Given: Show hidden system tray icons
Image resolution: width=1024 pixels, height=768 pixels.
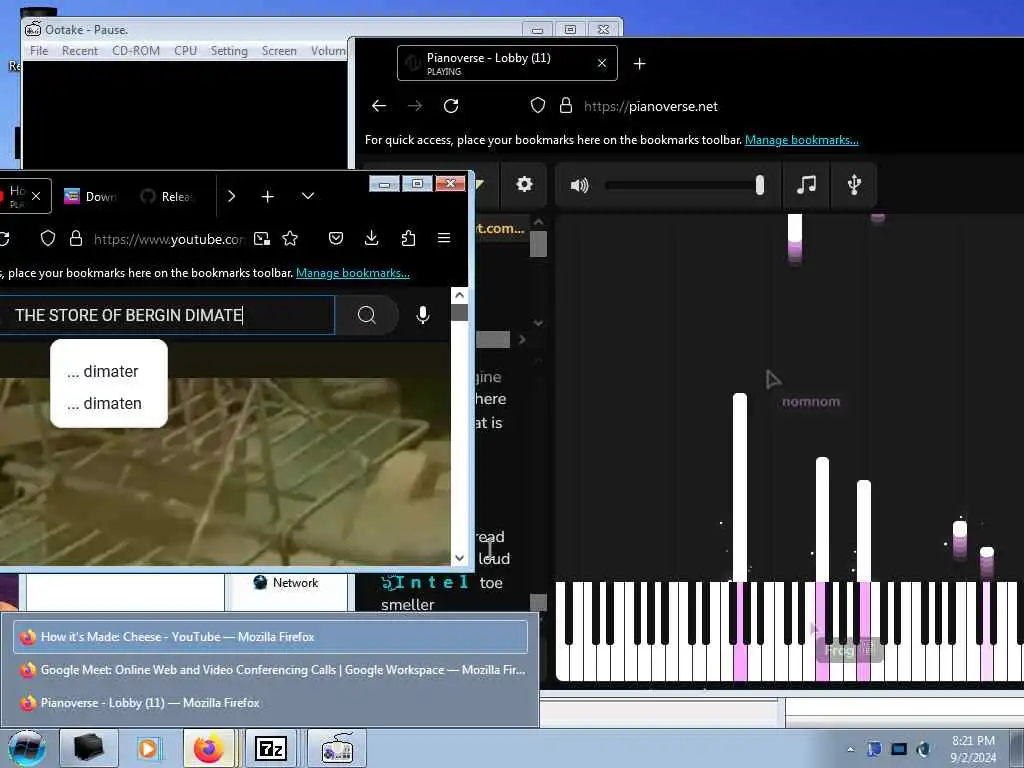Looking at the screenshot, I should point(850,749).
